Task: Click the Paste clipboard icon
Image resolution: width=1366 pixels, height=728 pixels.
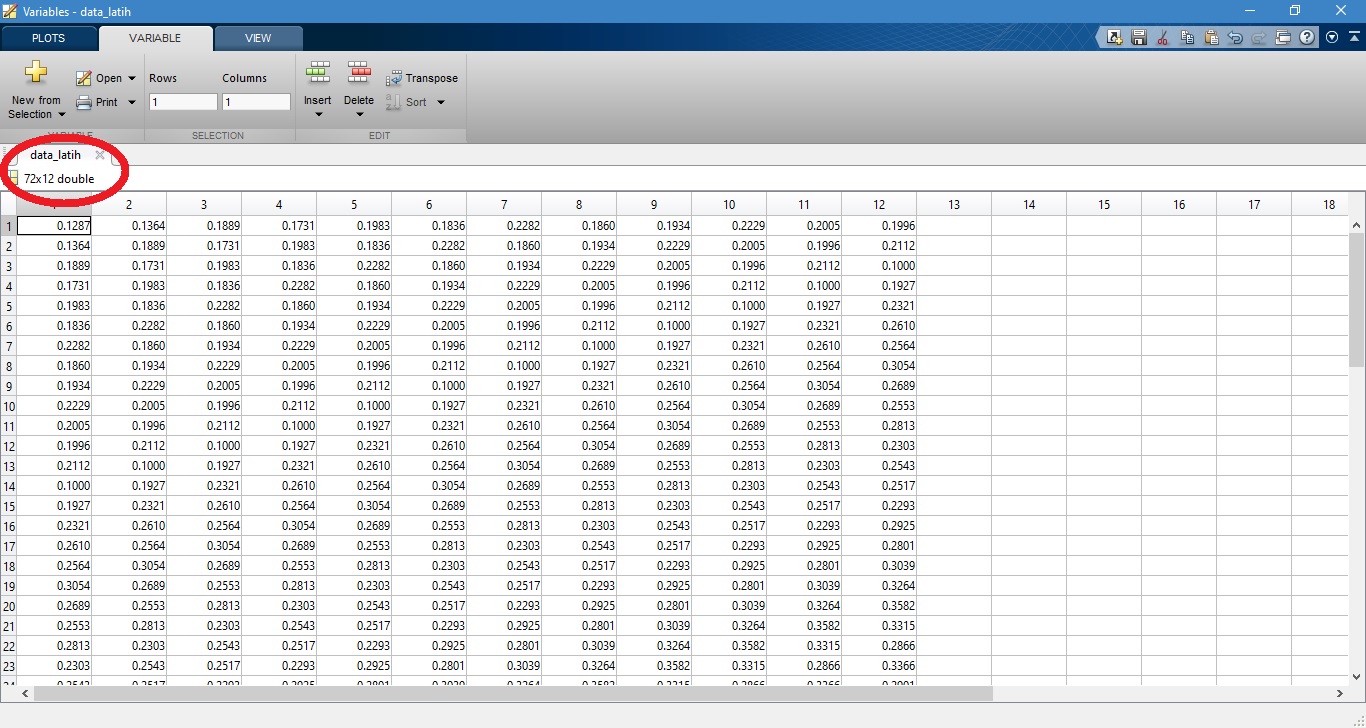Action: [1211, 38]
